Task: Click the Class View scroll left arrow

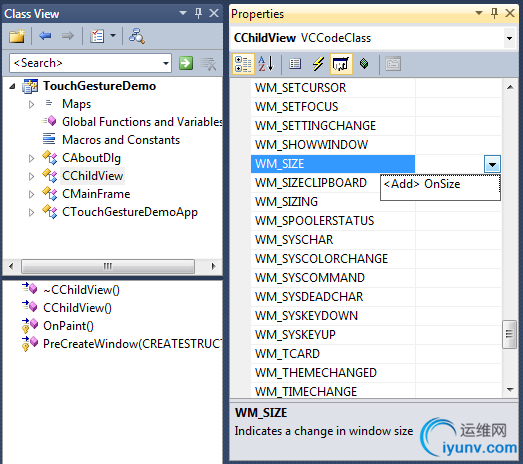Action: pos(11,266)
